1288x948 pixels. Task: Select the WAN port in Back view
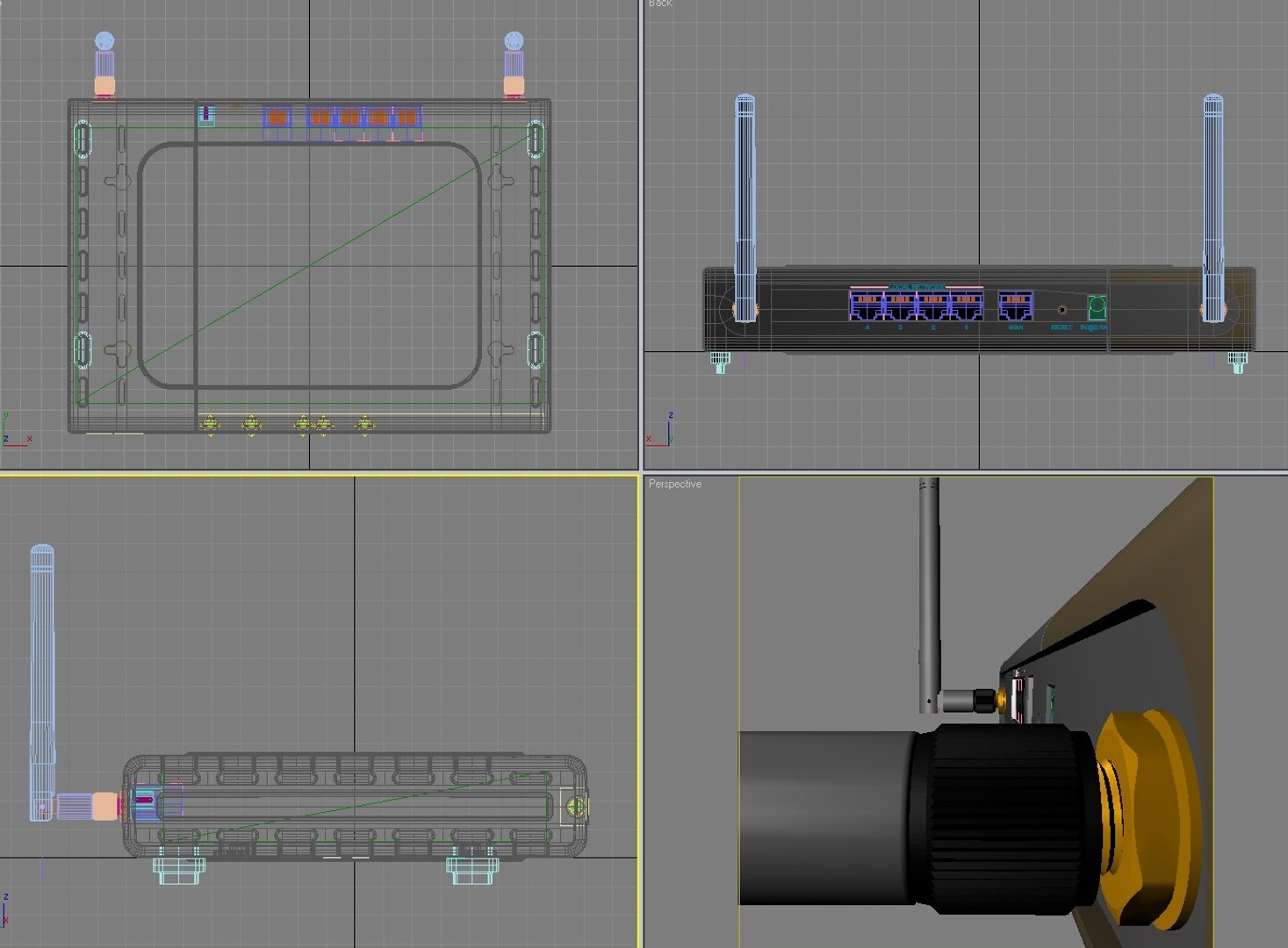[1016, 305]
